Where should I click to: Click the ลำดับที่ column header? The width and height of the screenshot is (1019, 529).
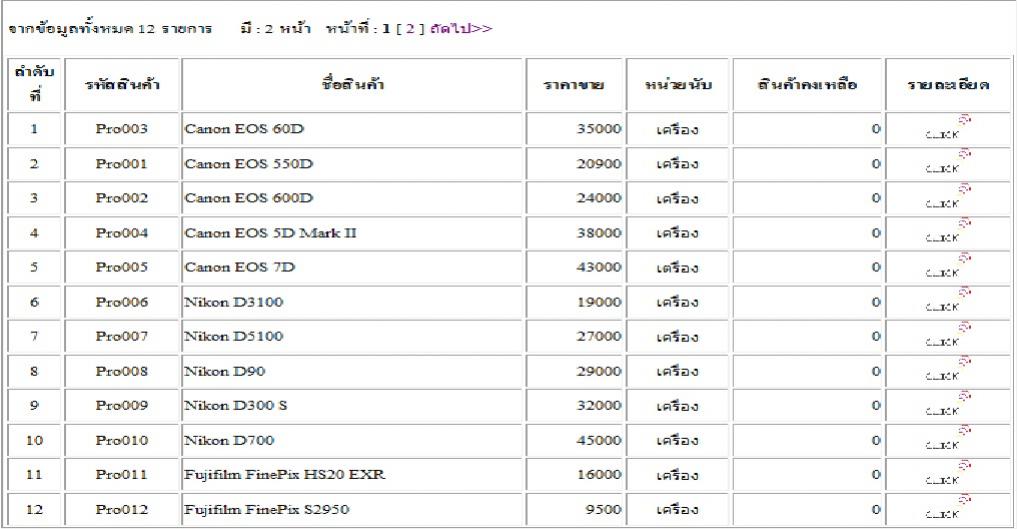click(x=34, y=84)
